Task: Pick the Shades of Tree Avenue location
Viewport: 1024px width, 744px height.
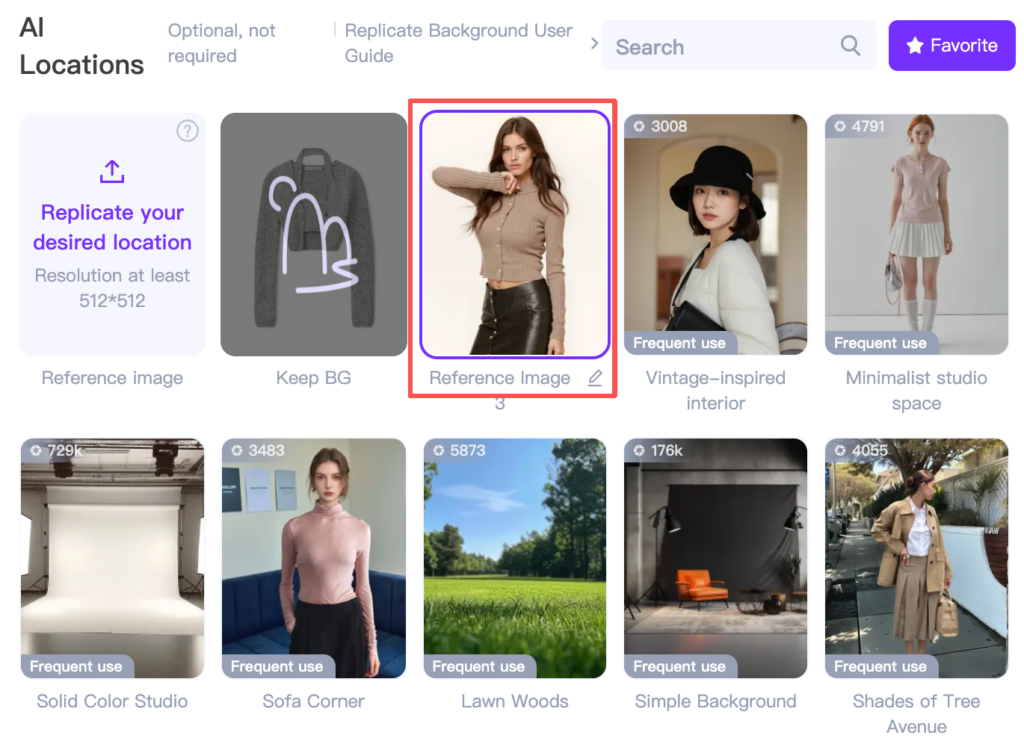Action: tap(916, 558)
